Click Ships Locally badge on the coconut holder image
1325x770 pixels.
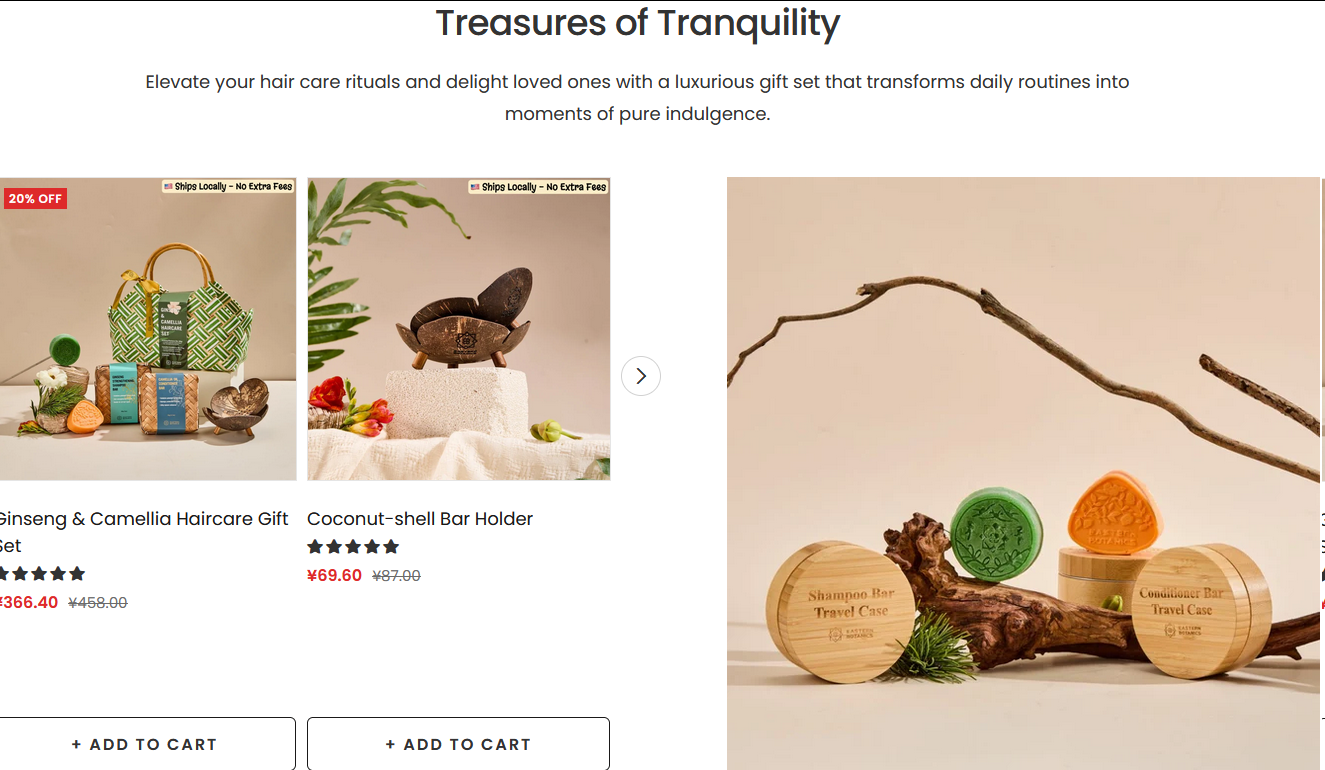click(x=538, y=187)
